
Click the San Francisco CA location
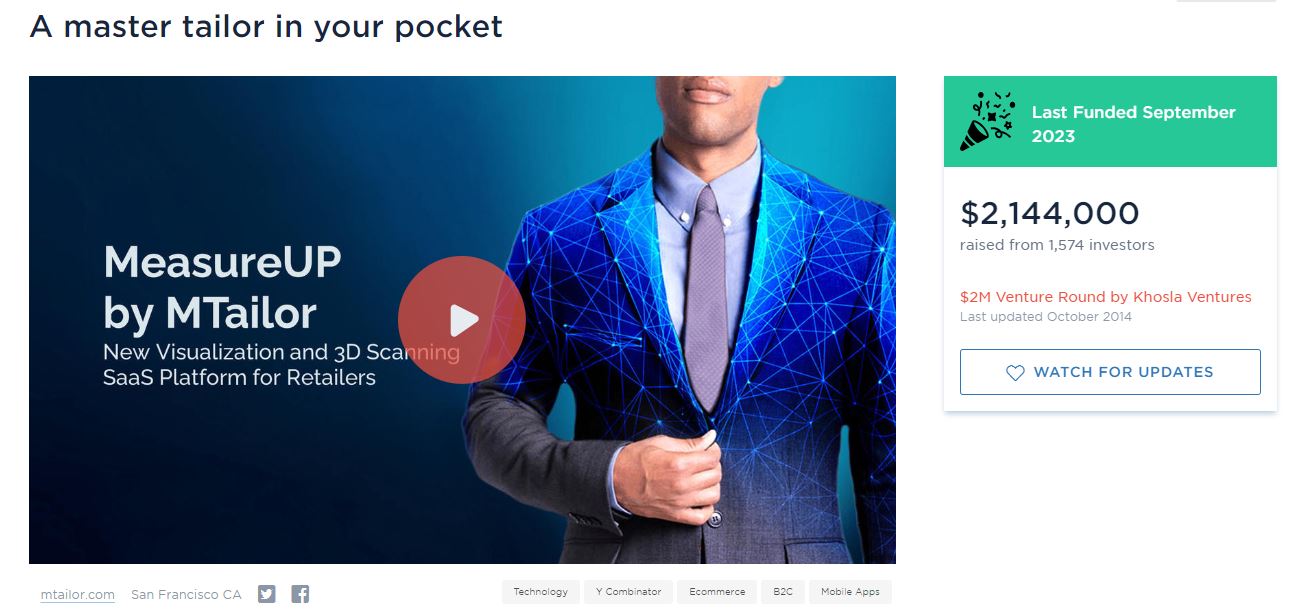coord(186,594)
